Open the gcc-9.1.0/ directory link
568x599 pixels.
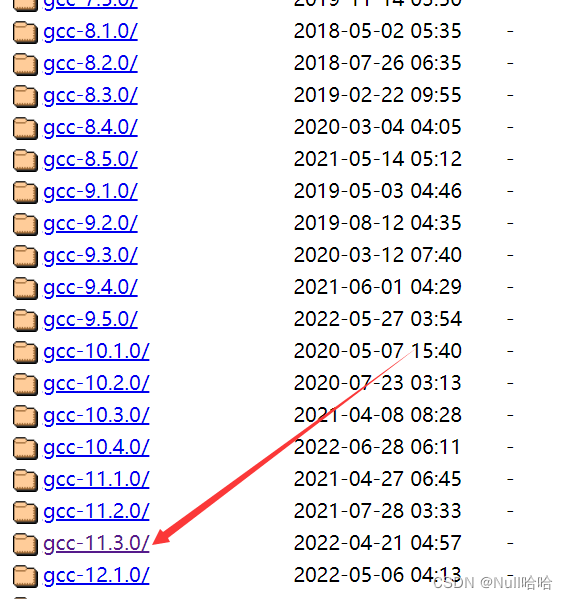[91, 192]
